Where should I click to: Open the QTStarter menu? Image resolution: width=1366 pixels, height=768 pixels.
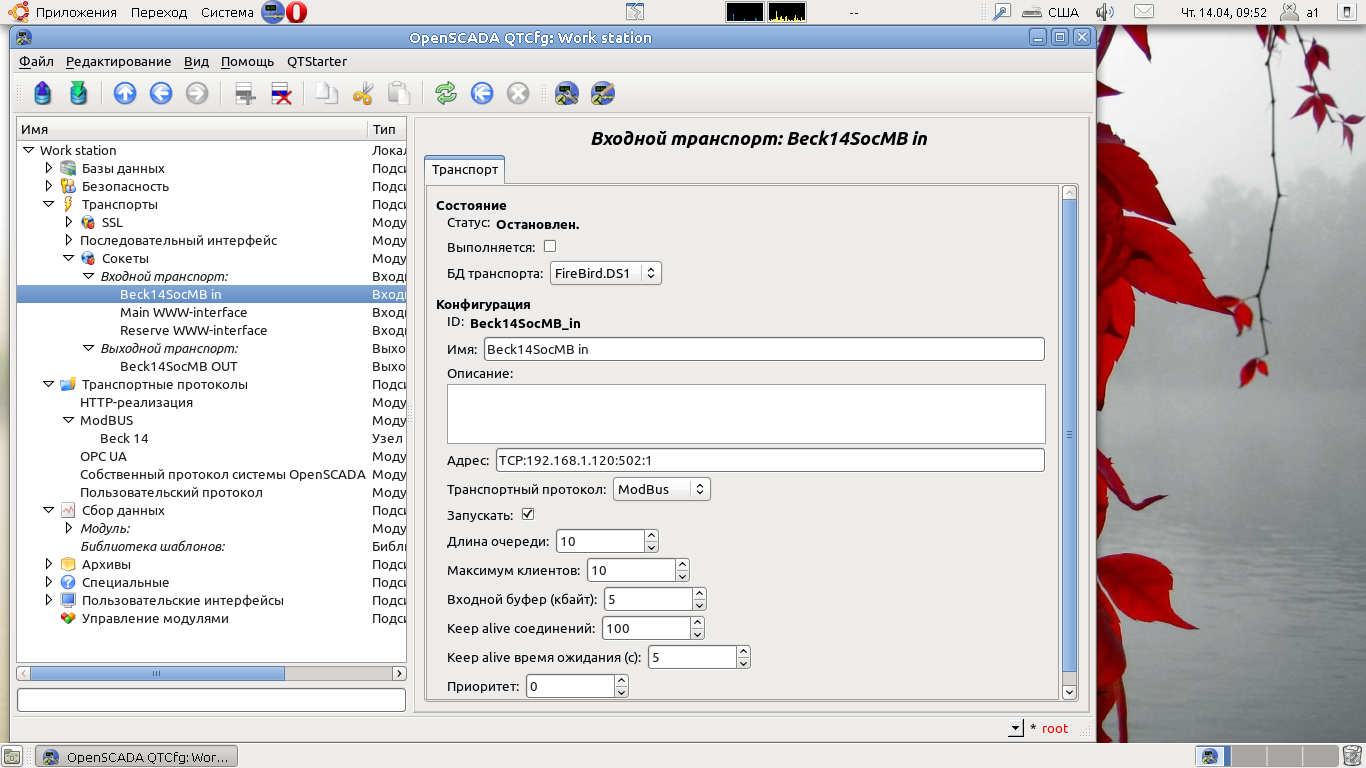click(x=316, y=61)
